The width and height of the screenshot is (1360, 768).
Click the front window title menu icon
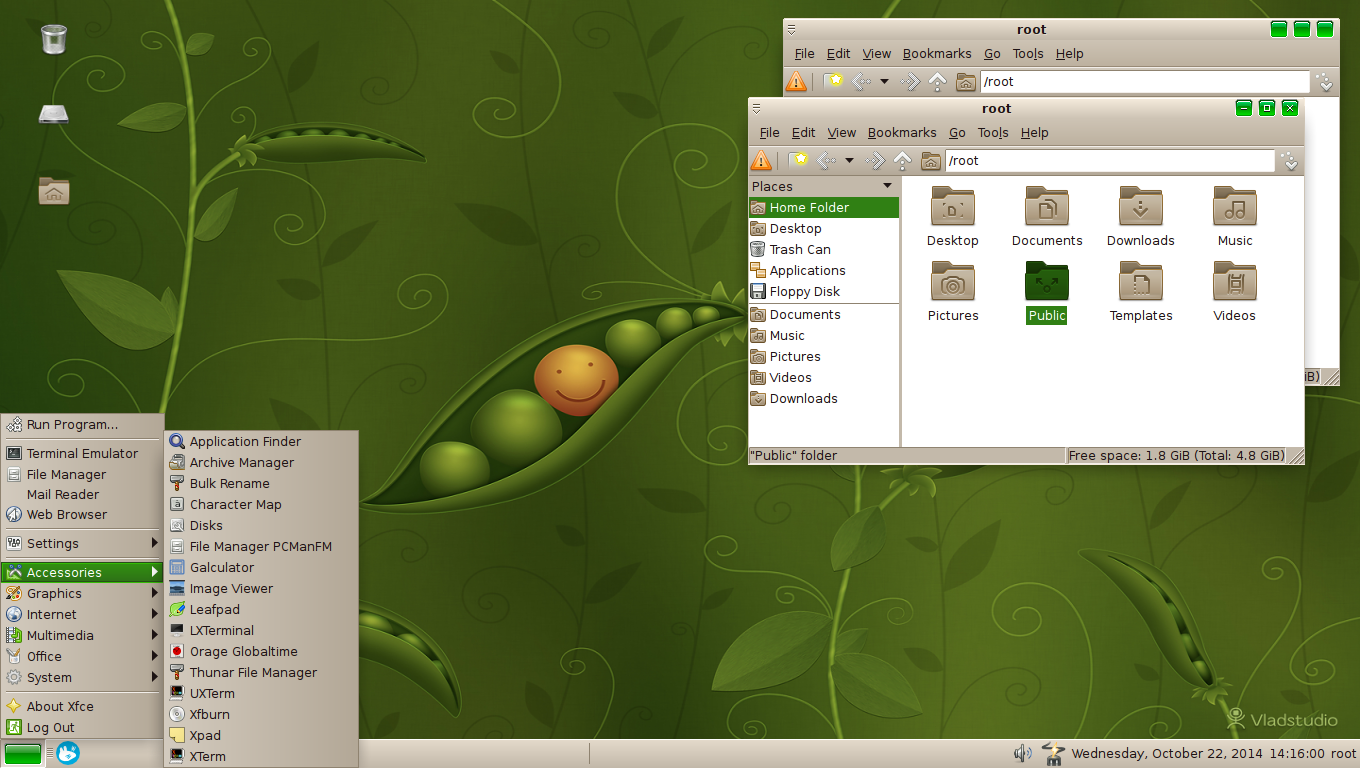pos(757,108)
